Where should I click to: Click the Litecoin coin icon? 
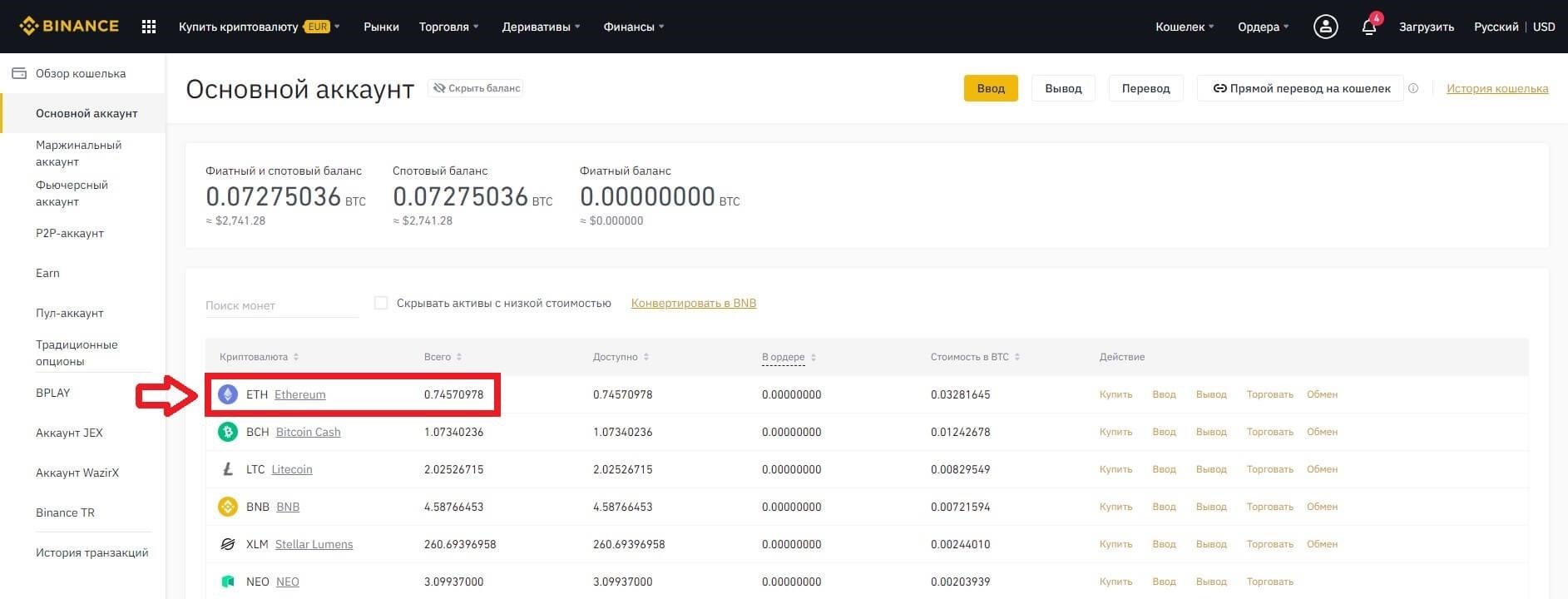228,469
